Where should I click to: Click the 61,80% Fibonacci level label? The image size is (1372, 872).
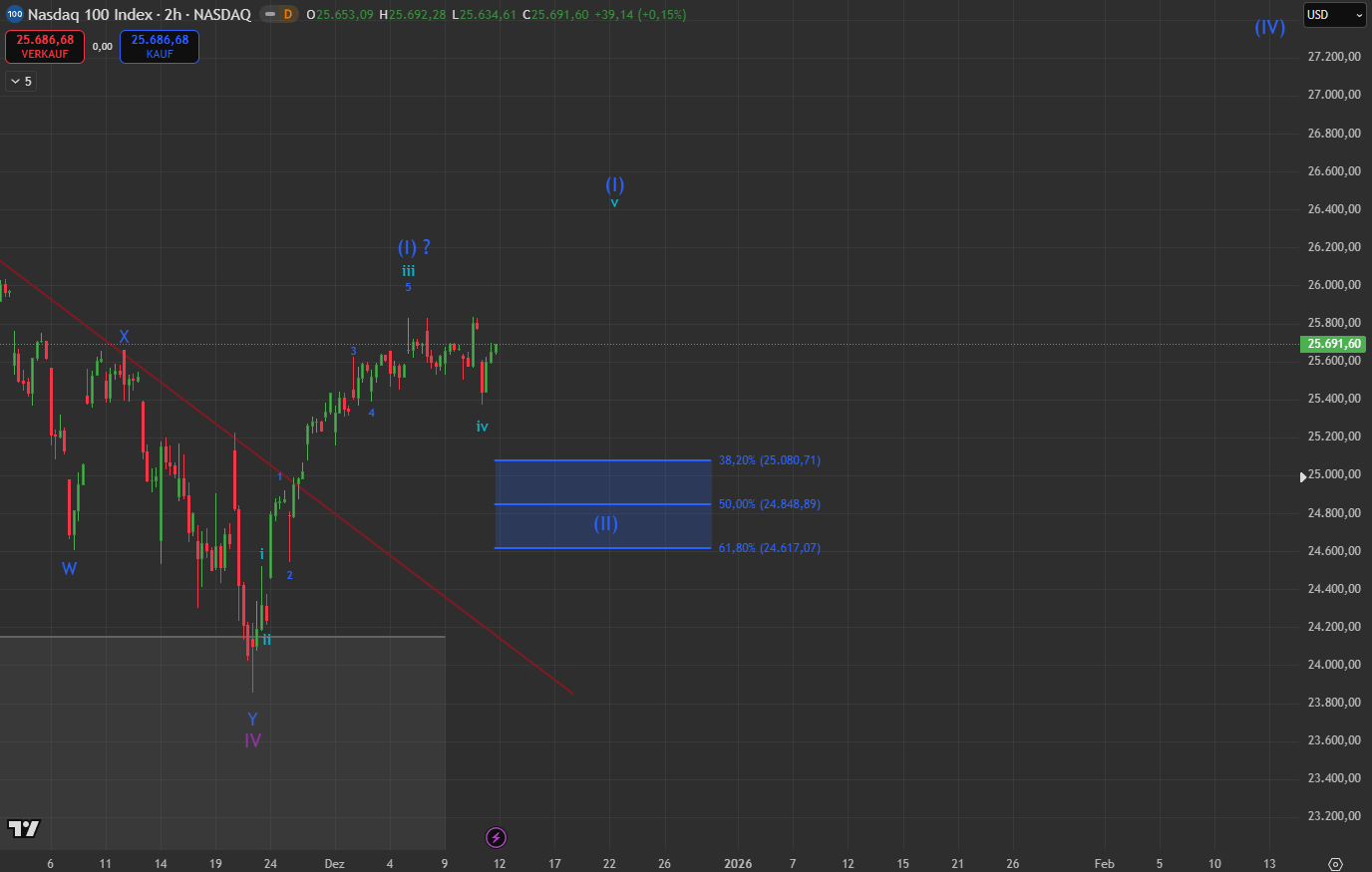tap(769, 548)
